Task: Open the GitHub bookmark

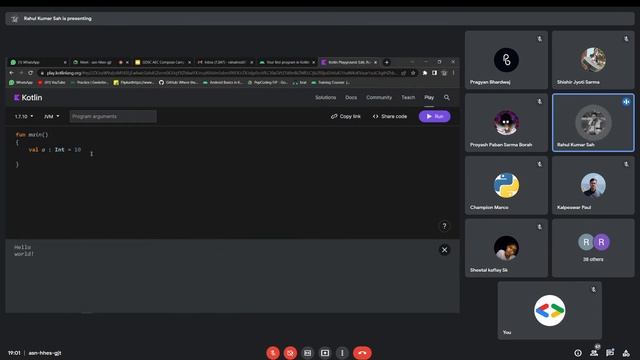Action: pos(178,82)
